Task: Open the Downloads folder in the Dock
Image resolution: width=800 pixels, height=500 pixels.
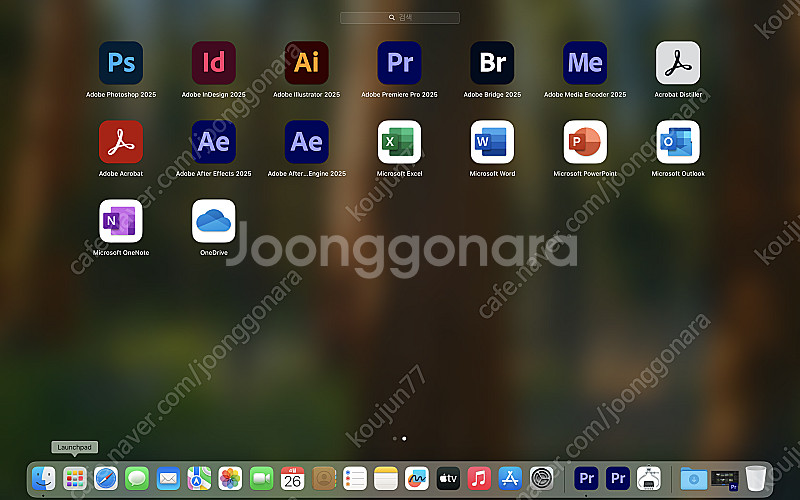Action: coord(694,479)
